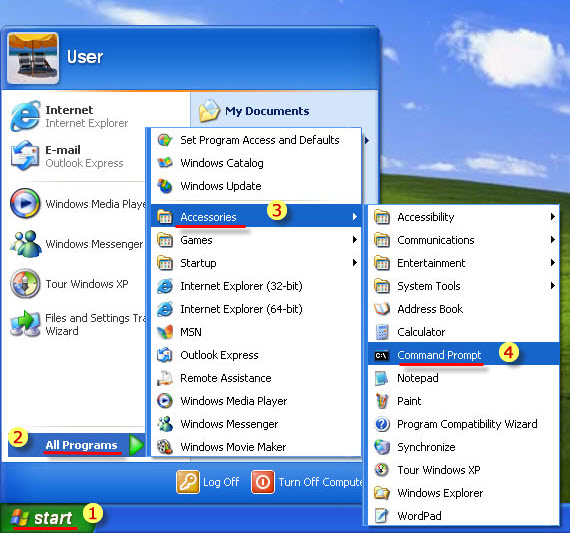
Task: Click the MSN text label
Action: (x=191, y=332)
